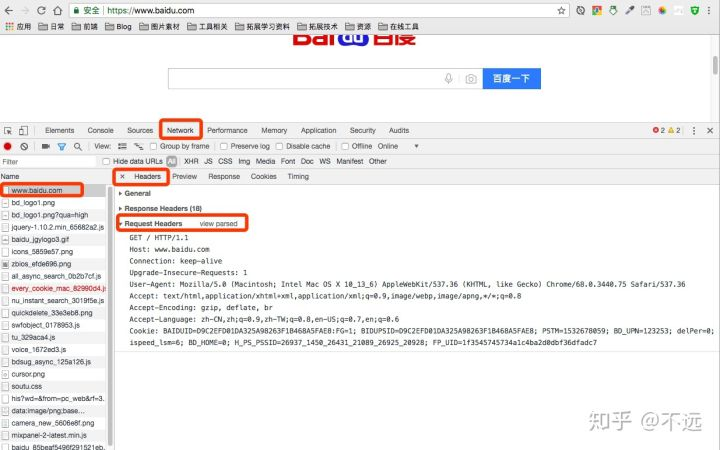Image resolution: width=720 pixels, height=450 pixels.
Task: Filter requests by XHR
Action: tap(191, 162)
